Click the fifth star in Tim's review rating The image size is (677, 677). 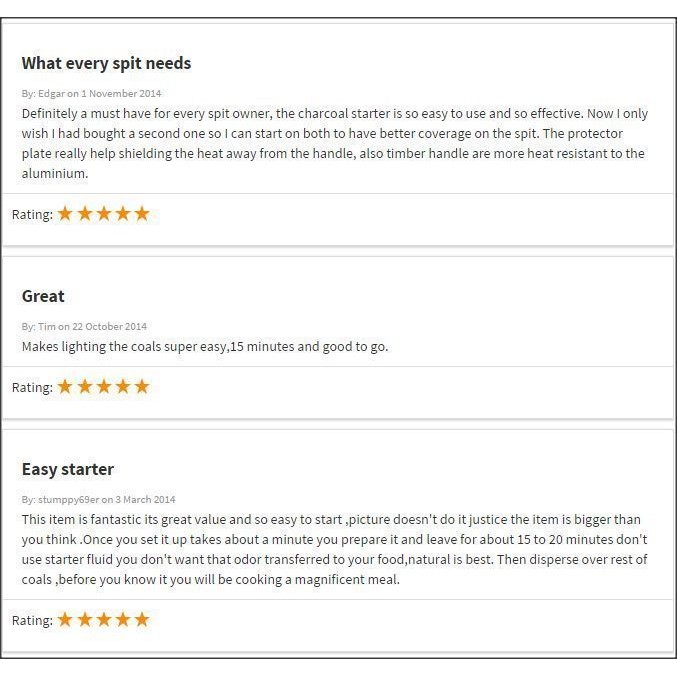(142, 386)
